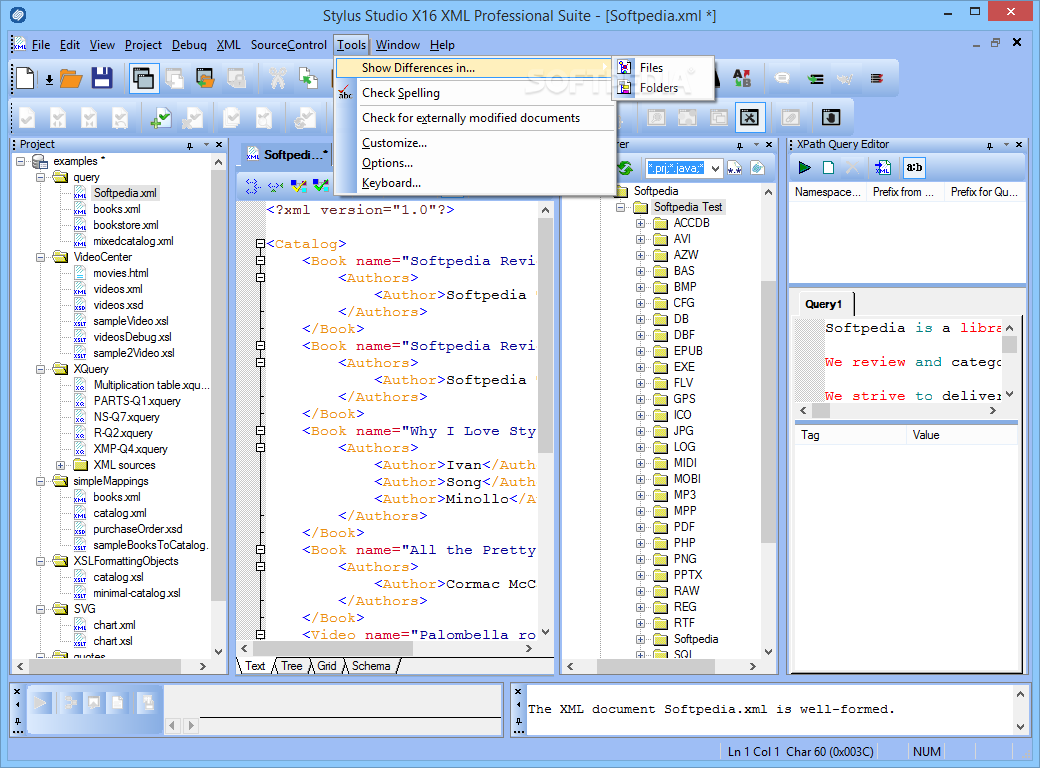
Task: Click the XML editor horizontal scrollbar
Action: click(387, 649)
